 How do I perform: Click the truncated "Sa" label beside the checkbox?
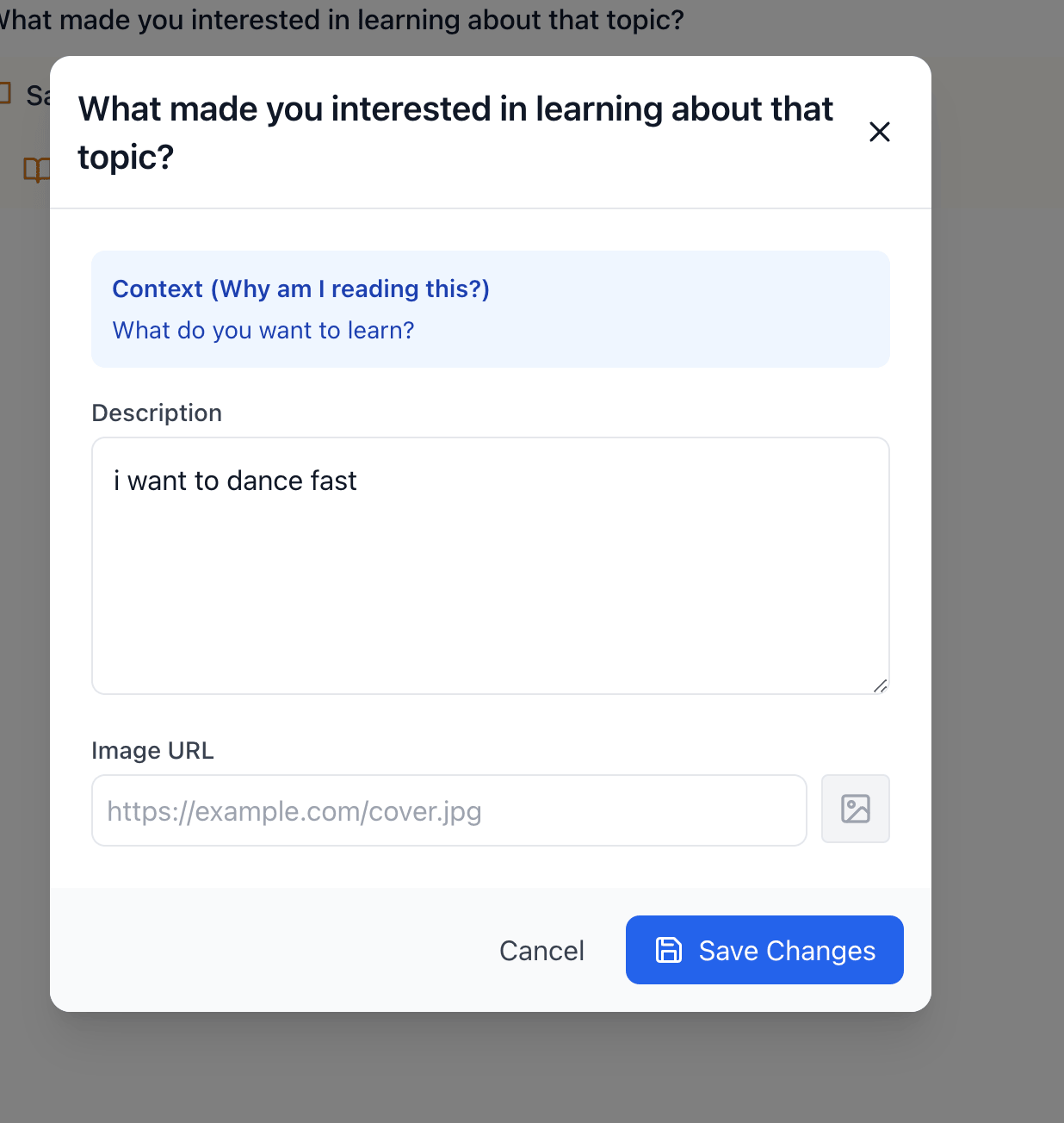tap(37, 95)
